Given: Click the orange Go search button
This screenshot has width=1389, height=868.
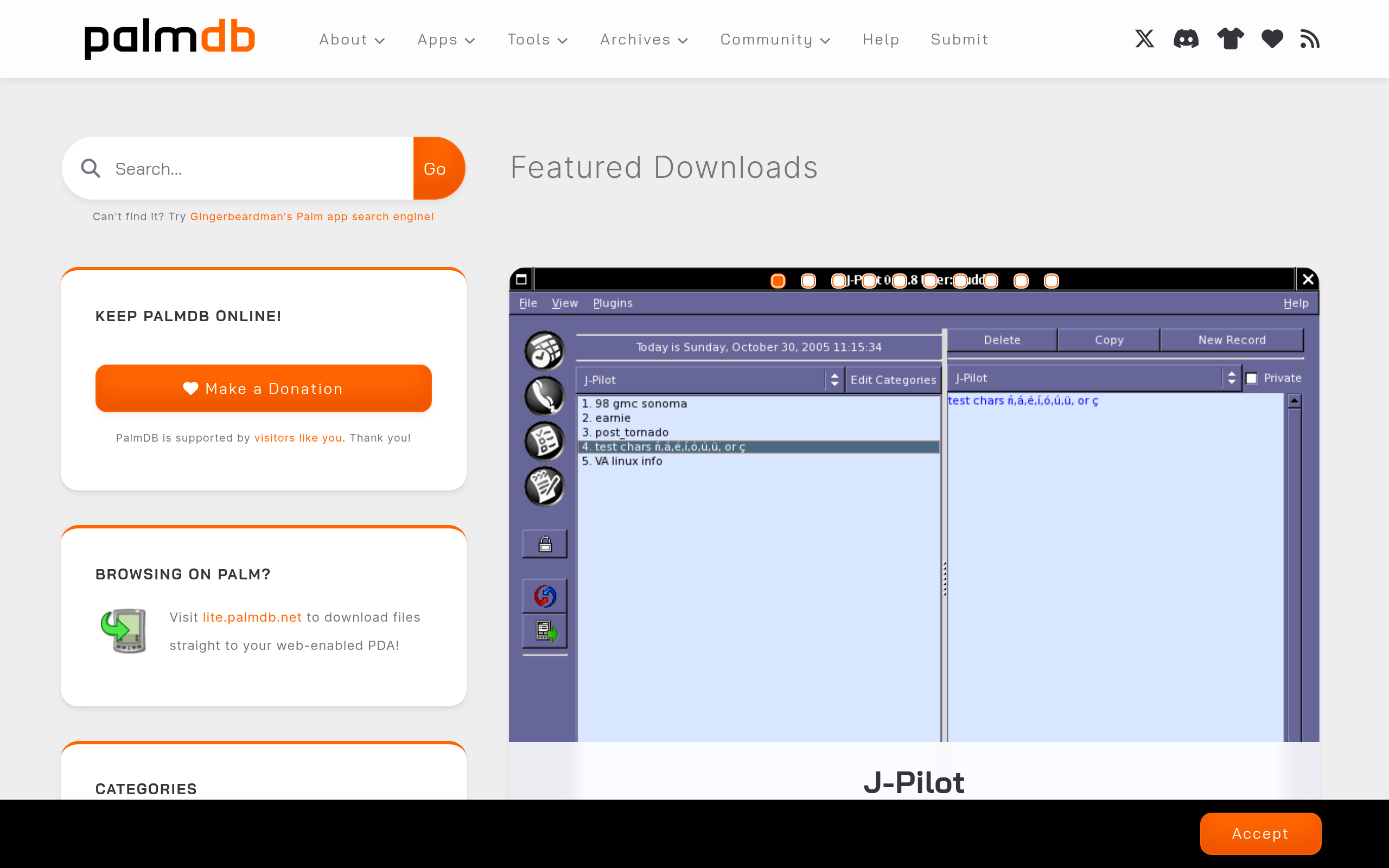Looking at the screenshot, I should (439, 168).
